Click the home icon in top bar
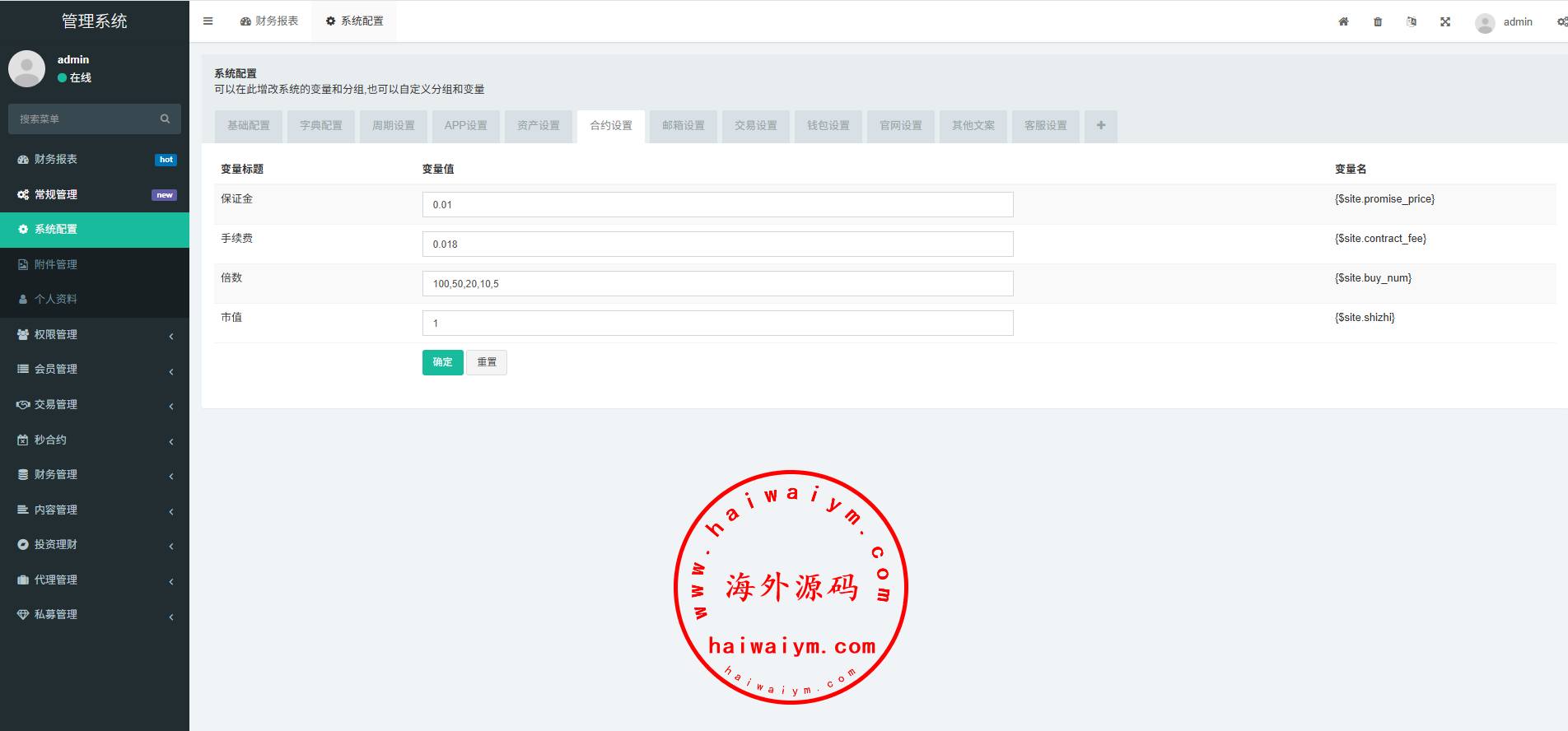The image size is (1568, 731). pos(1343,22)
